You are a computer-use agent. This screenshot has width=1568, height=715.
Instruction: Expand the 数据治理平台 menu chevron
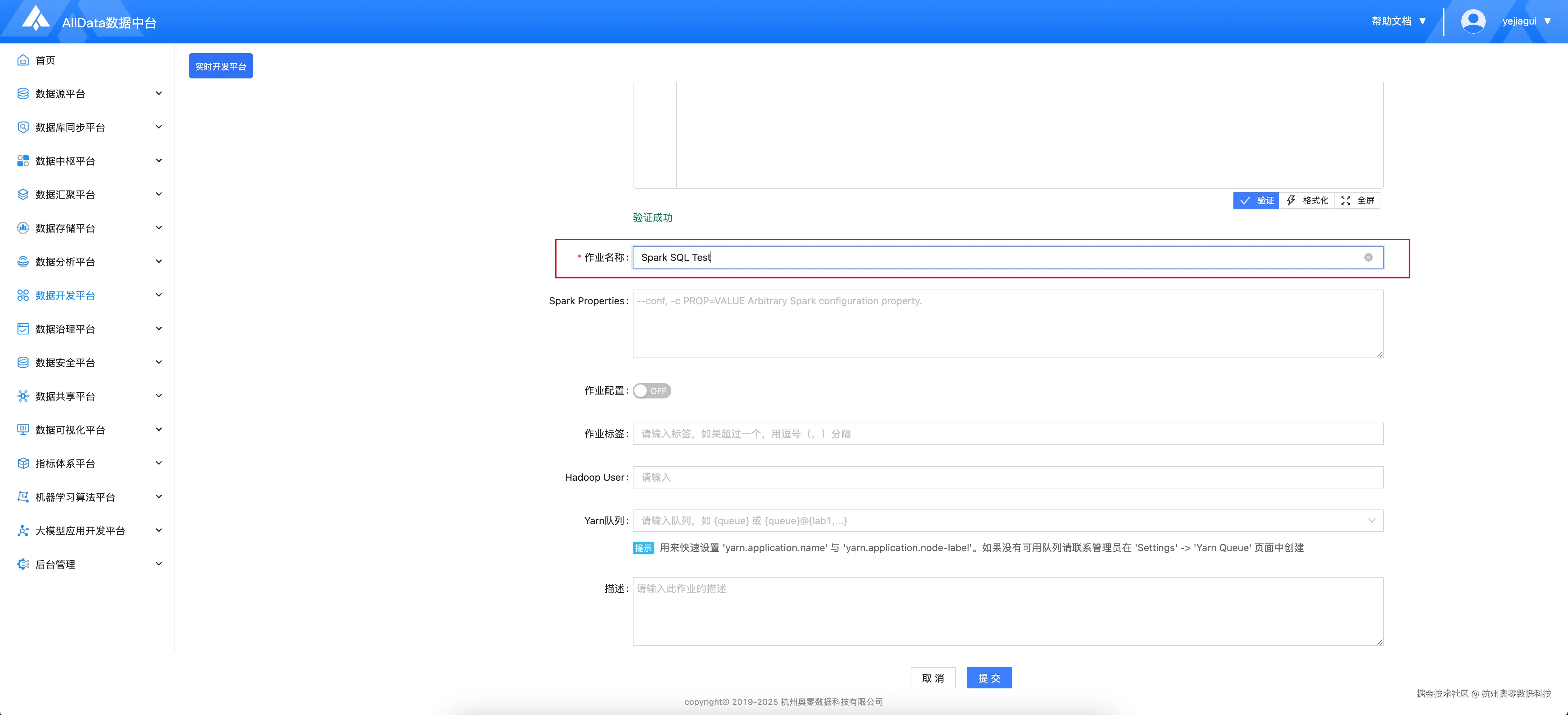pos(159,329)
